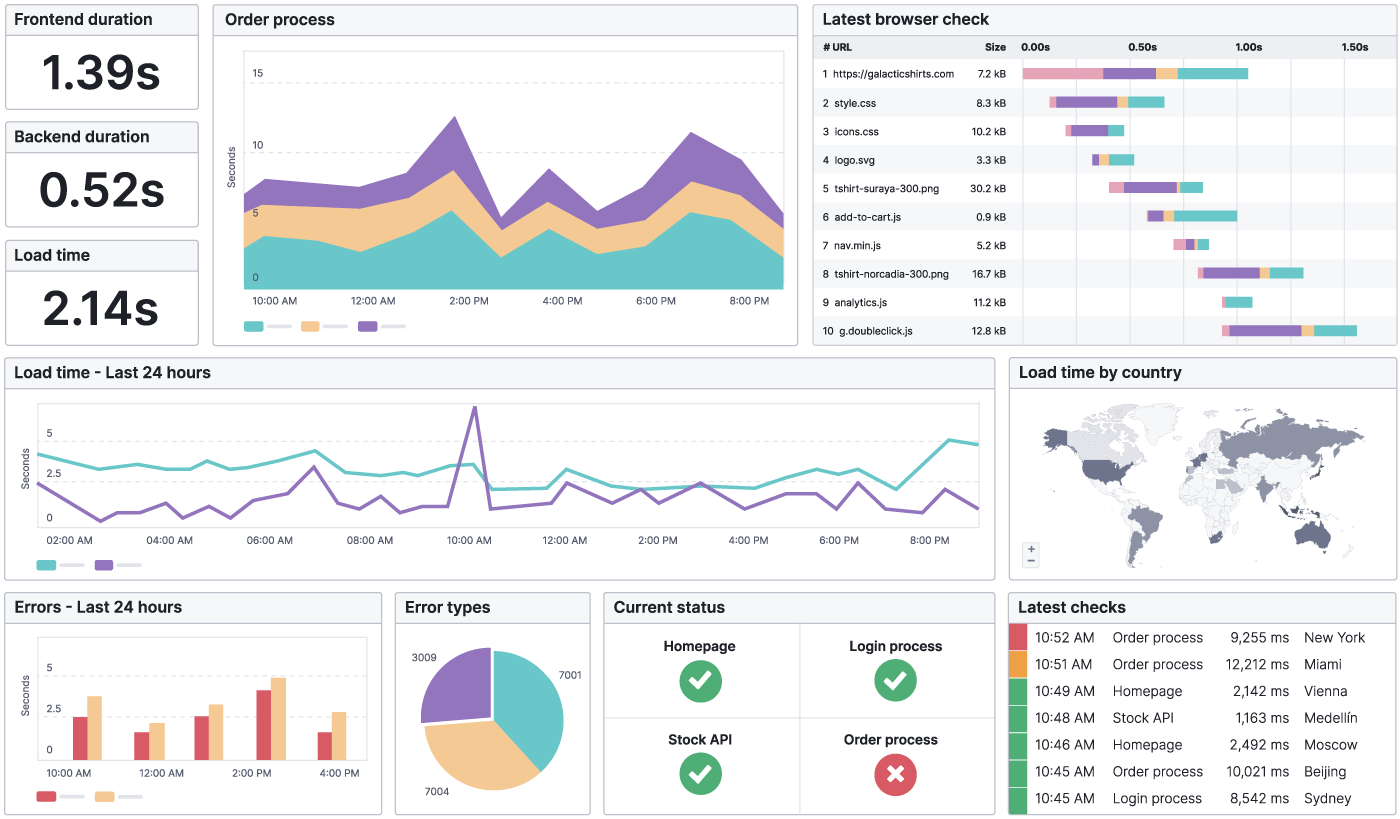The image size is (1400, 819).
Task: Click the green status indicator for Sydney Login check
Action: pyautogui.click(x=1017, y=798)
